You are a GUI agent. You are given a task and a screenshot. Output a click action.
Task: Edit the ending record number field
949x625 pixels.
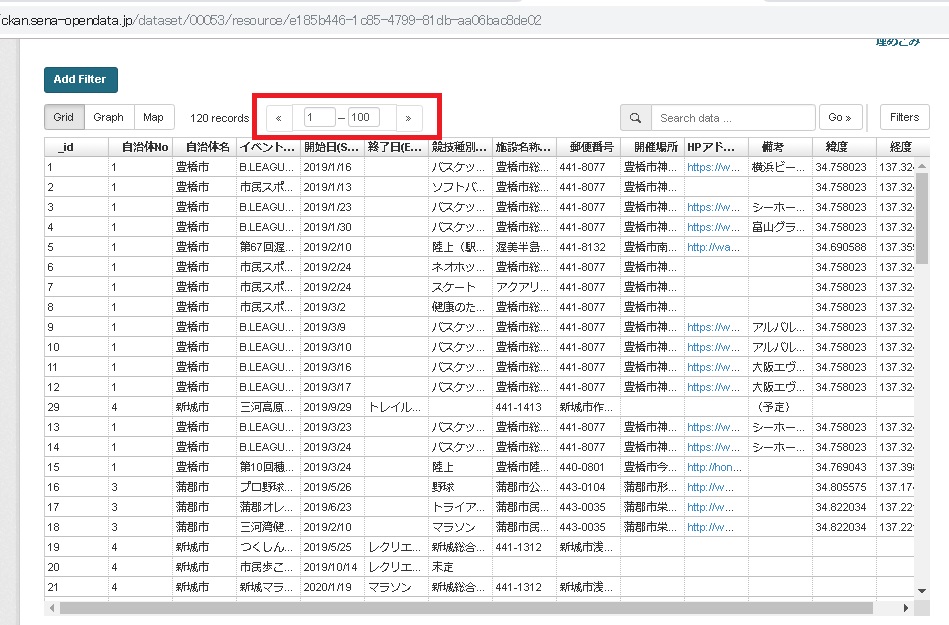pyautogui.click(x=364, y=118)
